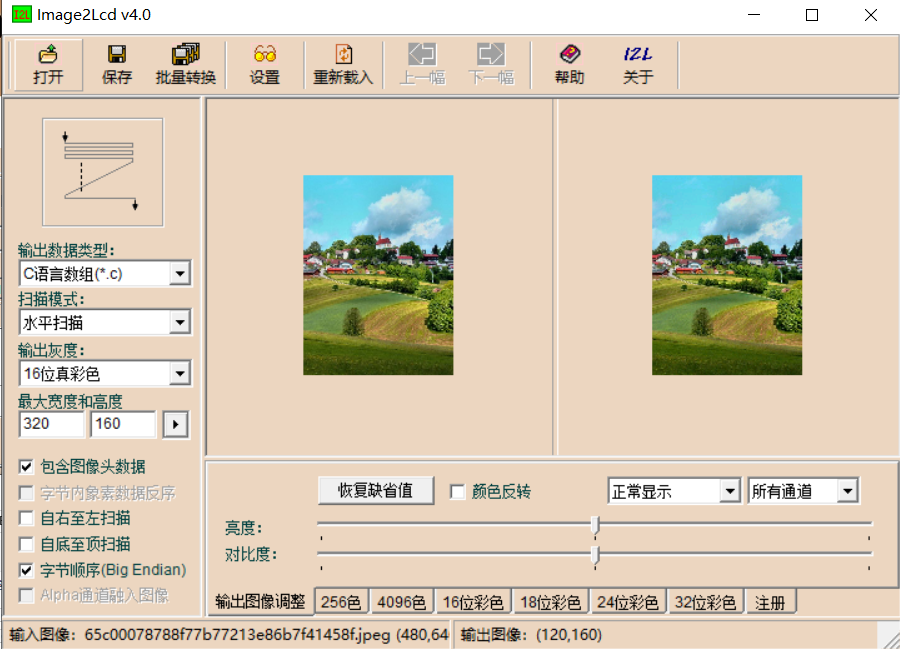The image size is (900, 649).
Task: Toggle 字节内象素数据反序 checkbox
Action: pos(26,493)
